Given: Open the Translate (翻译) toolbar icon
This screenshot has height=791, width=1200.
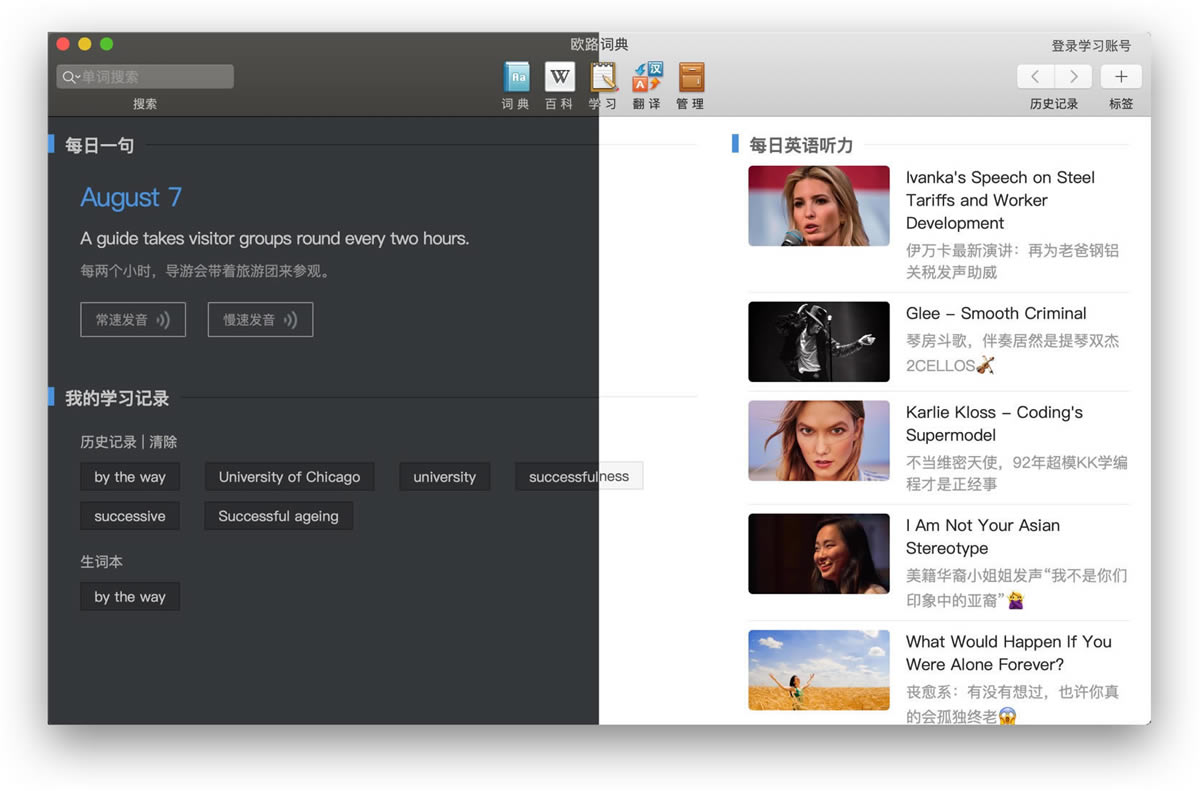Looking at the screenshot, I should (647, 77).
